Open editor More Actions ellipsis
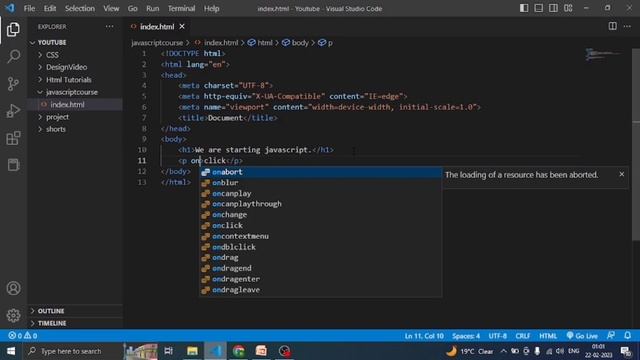This screenshot has width=640, height=360. point(627,26)
